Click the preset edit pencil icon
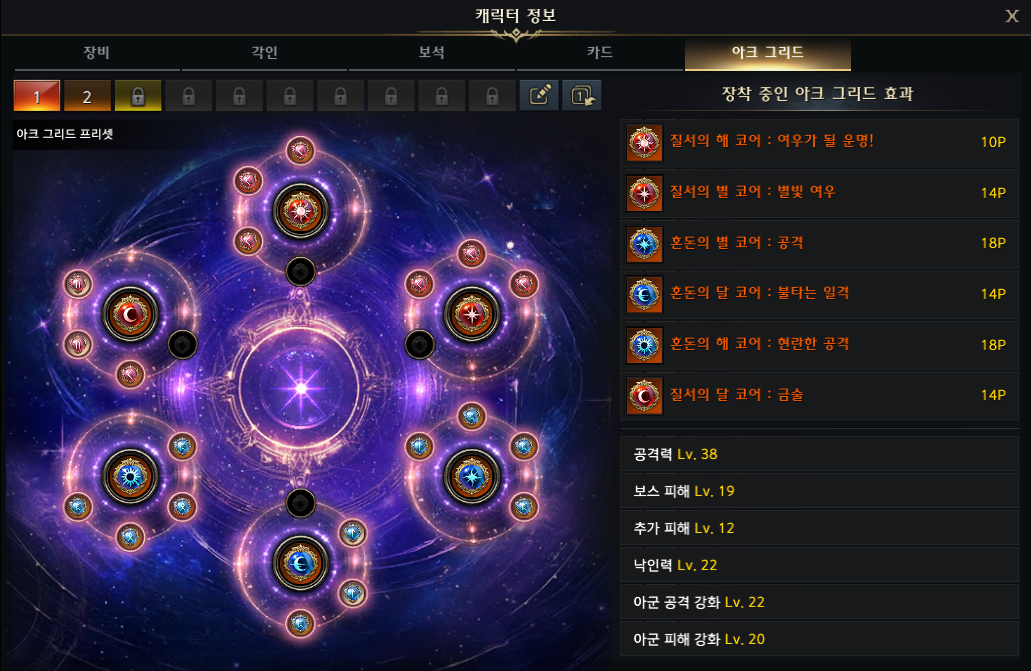The image size is (1031, 671). [x=539, y=96]
